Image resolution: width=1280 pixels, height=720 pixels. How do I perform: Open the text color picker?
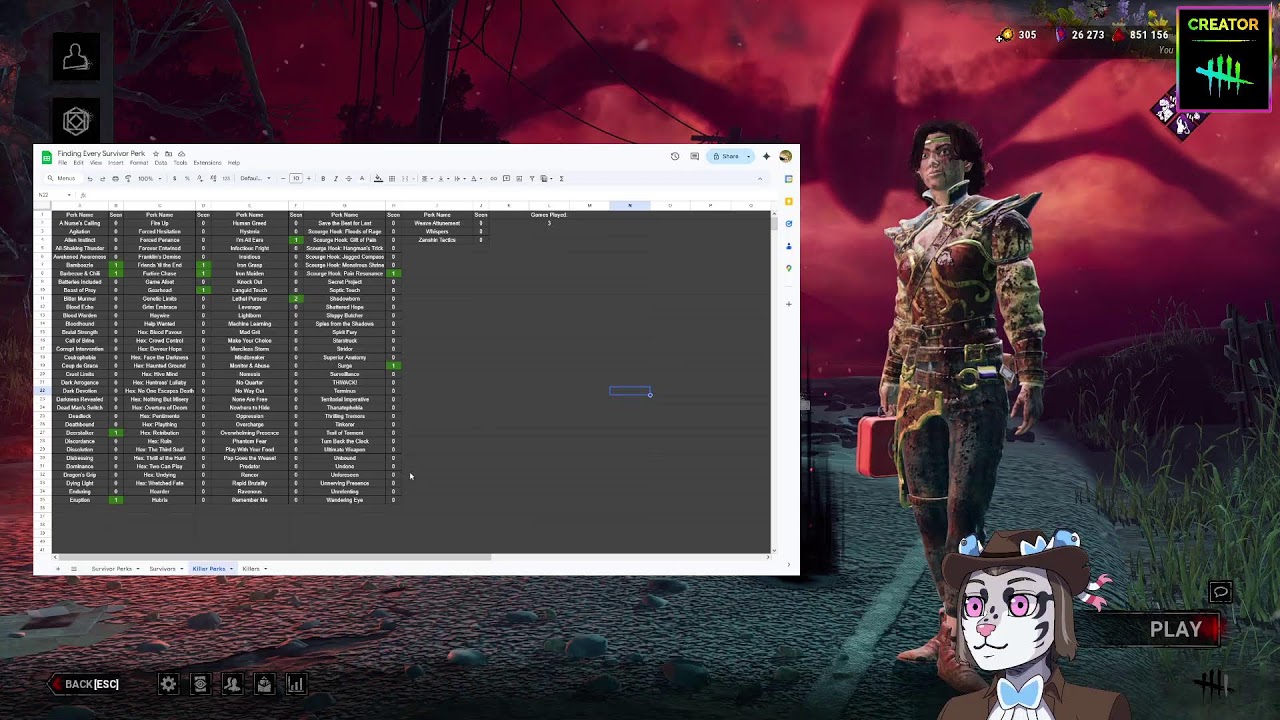coord(362,178)
